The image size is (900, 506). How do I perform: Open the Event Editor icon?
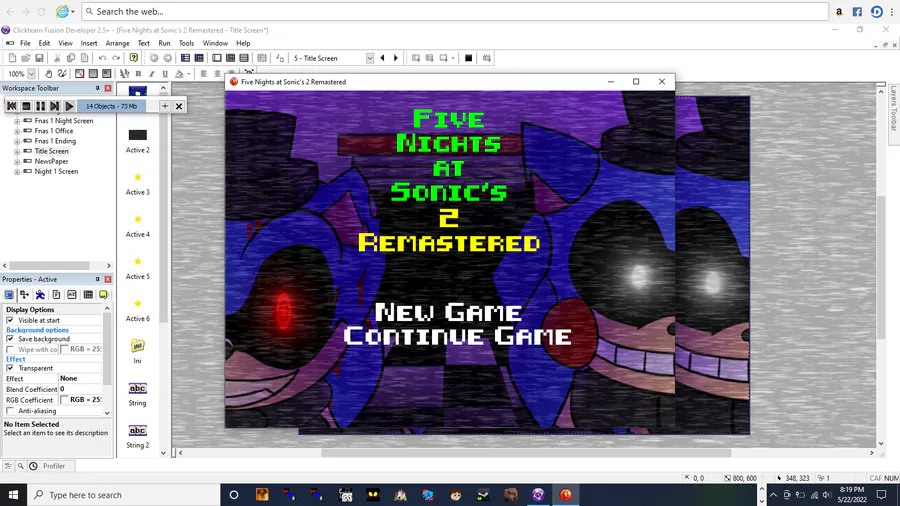[x=230, y=58]
